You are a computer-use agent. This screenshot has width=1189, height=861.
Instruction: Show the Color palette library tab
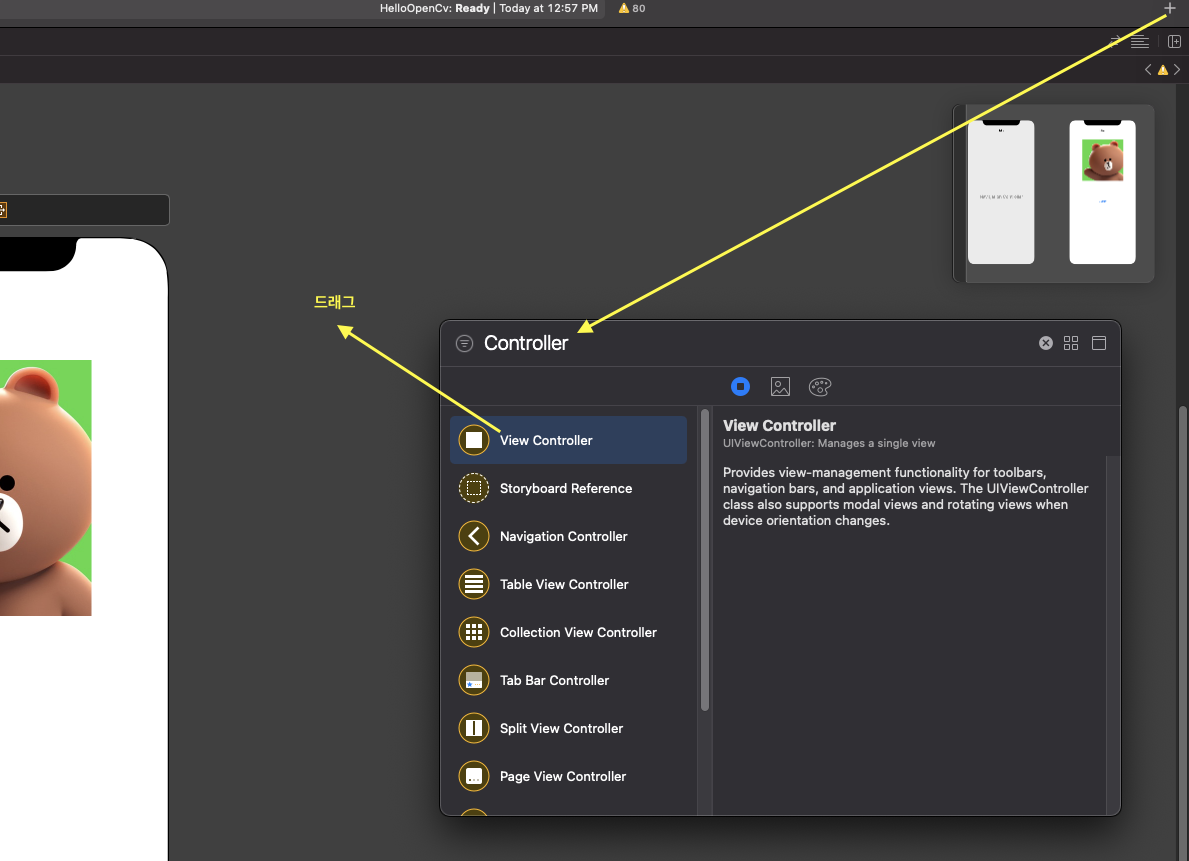820,387
